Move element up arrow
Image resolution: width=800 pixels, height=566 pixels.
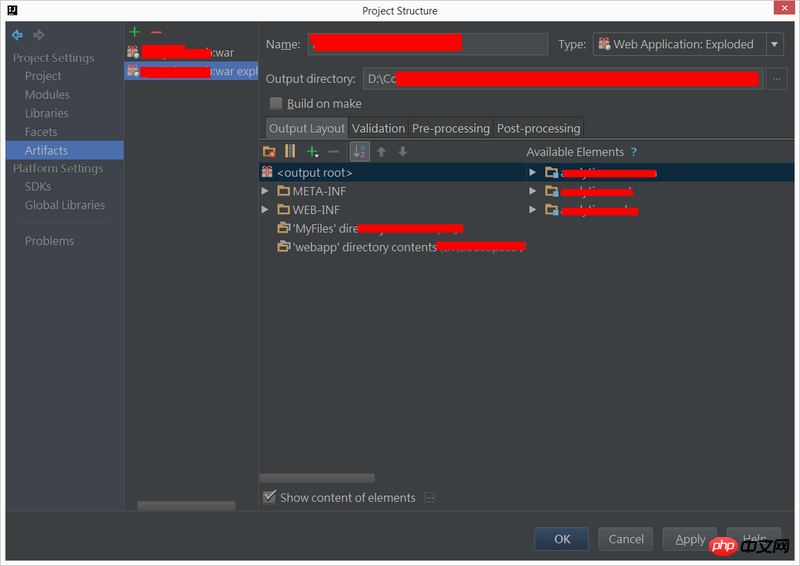coord(381,152)
